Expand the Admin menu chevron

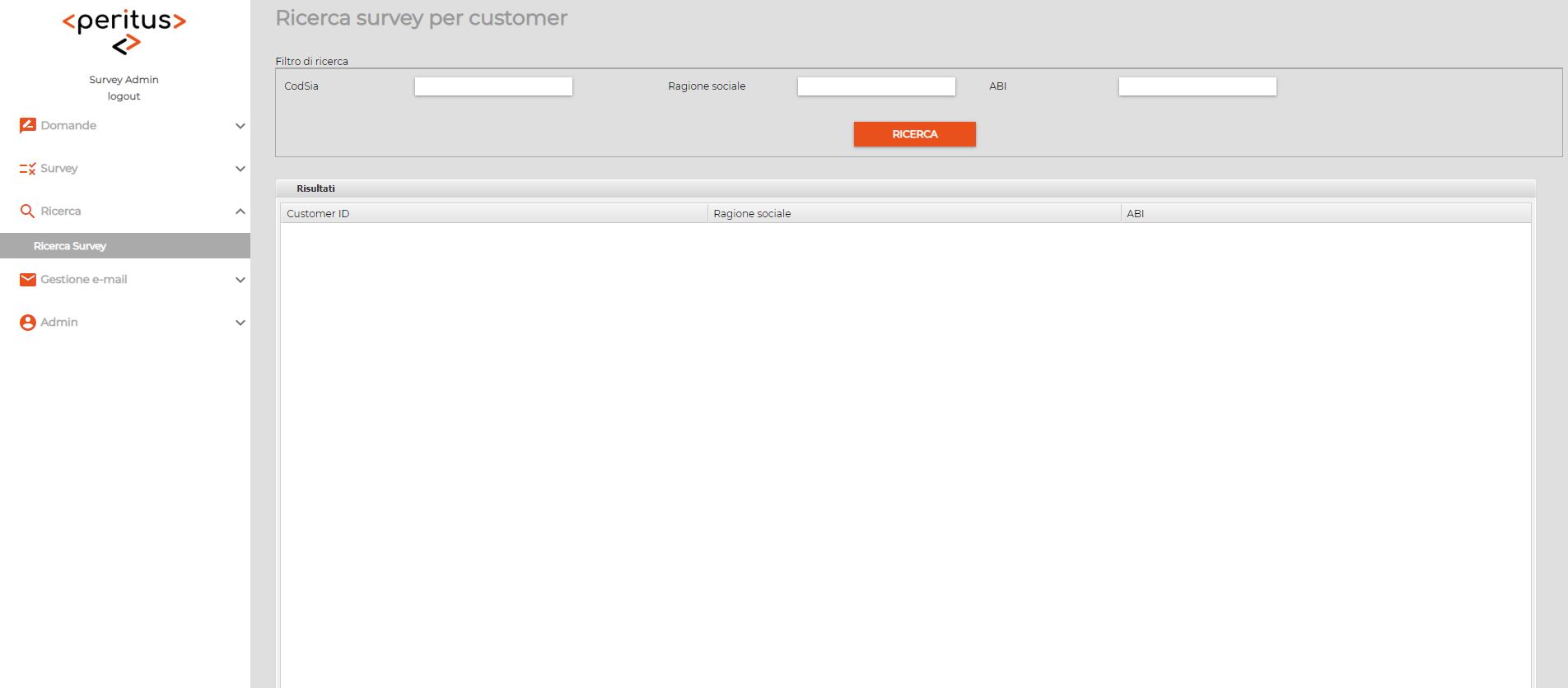(240, 323)
